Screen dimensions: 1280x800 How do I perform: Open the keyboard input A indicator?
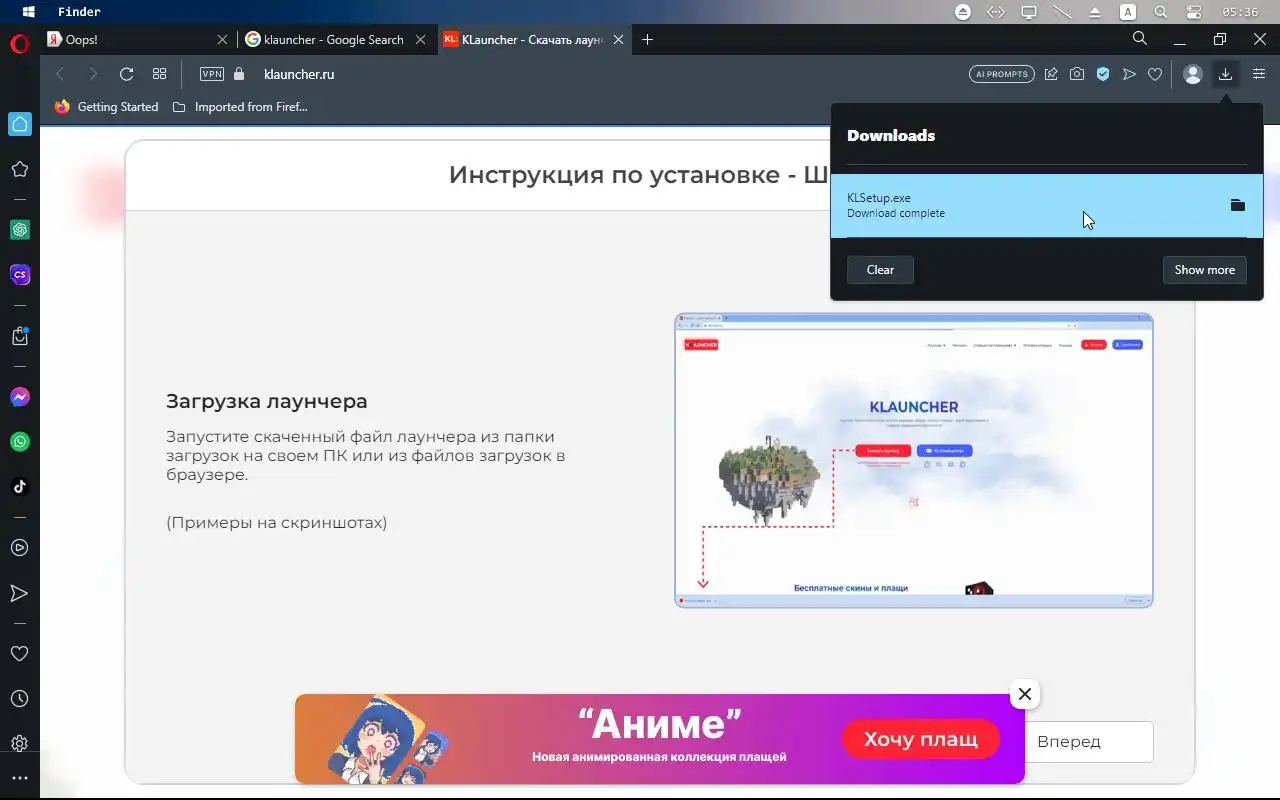click(x=1128, y=12)
